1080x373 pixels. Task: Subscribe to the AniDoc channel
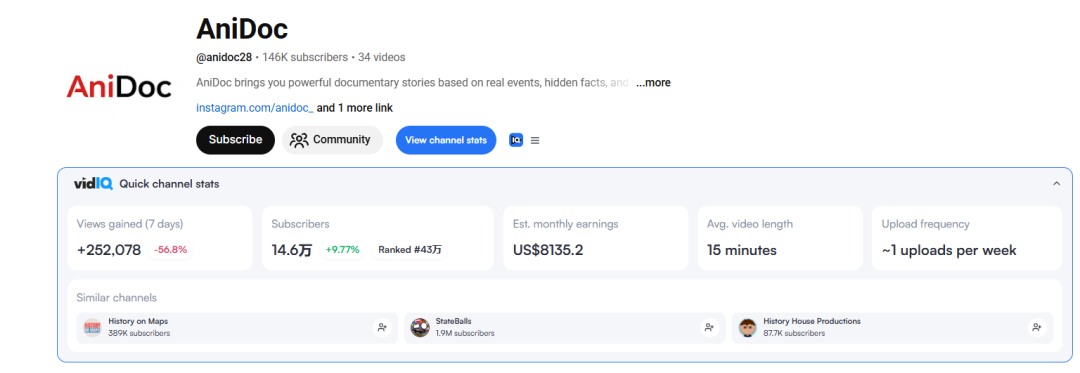tap(236, 140)
